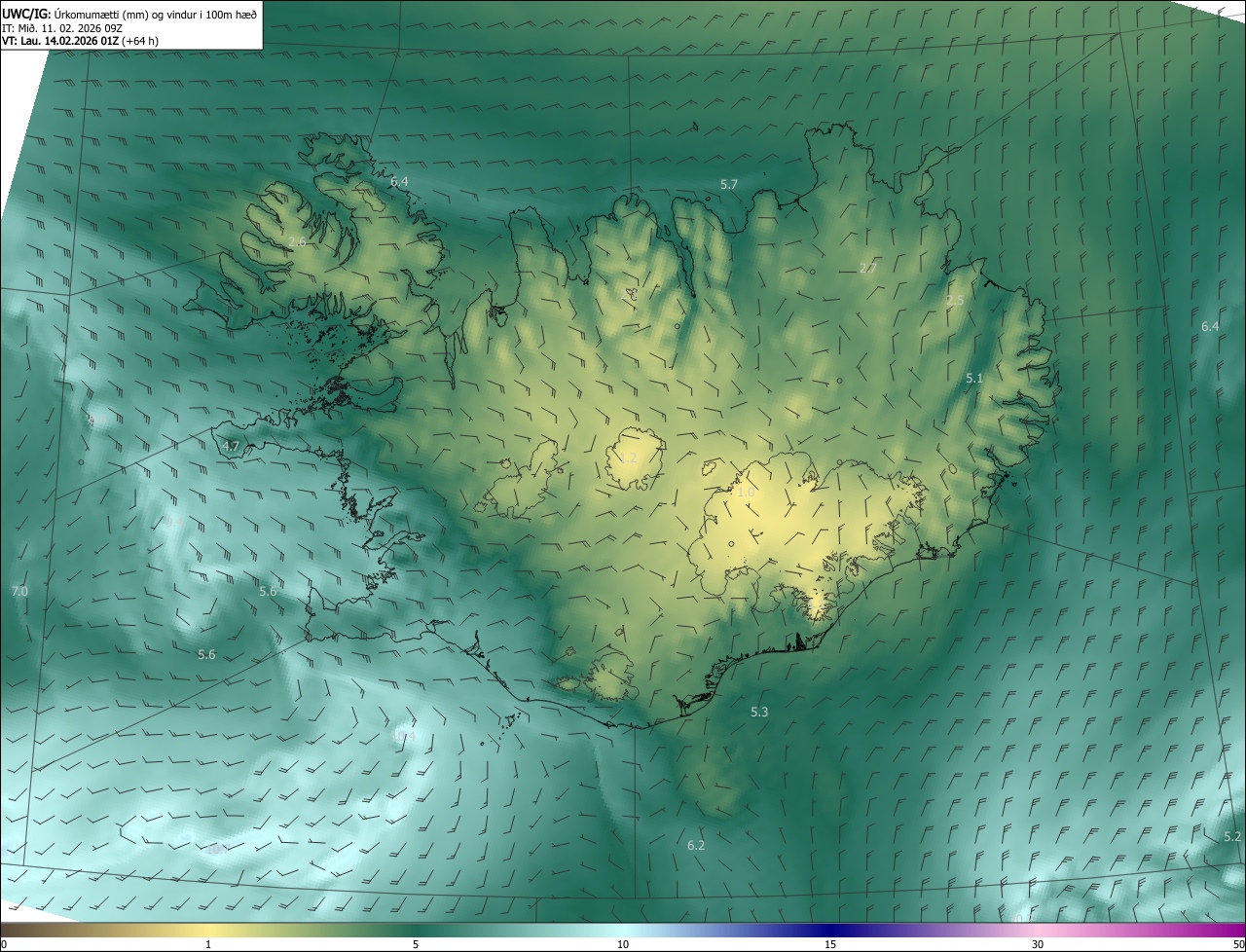Click the 2.7 value label in northeast Iceland
Screen dimensions: 1246x952
click(x=868, y=268)
